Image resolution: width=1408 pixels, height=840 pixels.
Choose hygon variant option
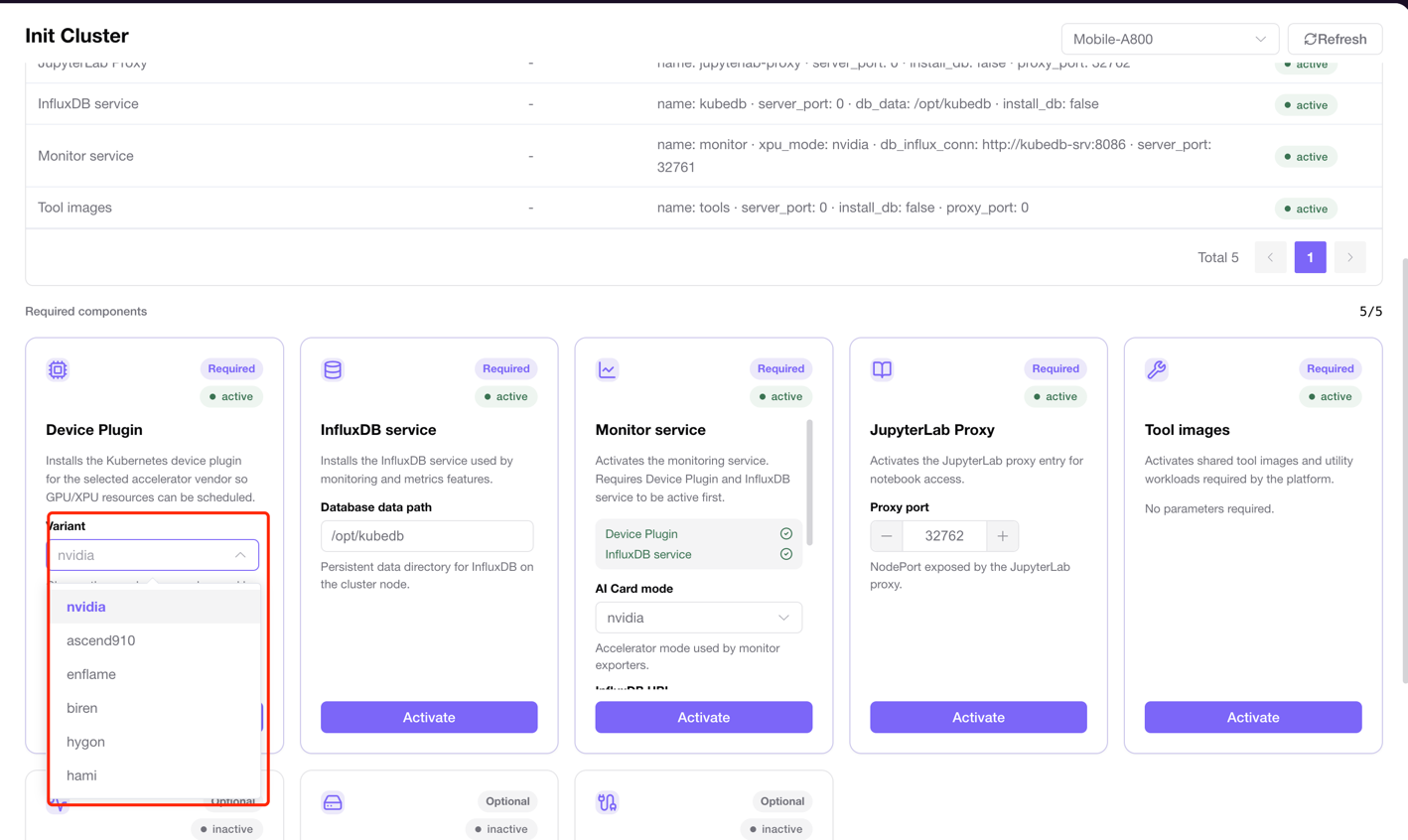point(154,742)
